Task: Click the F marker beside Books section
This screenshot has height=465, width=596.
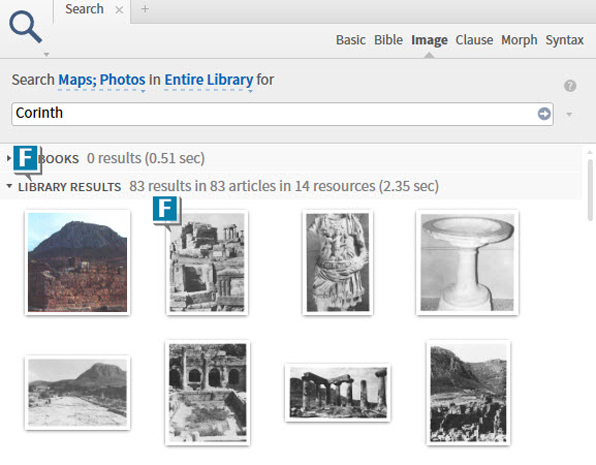Action: [x=26, y=158]
